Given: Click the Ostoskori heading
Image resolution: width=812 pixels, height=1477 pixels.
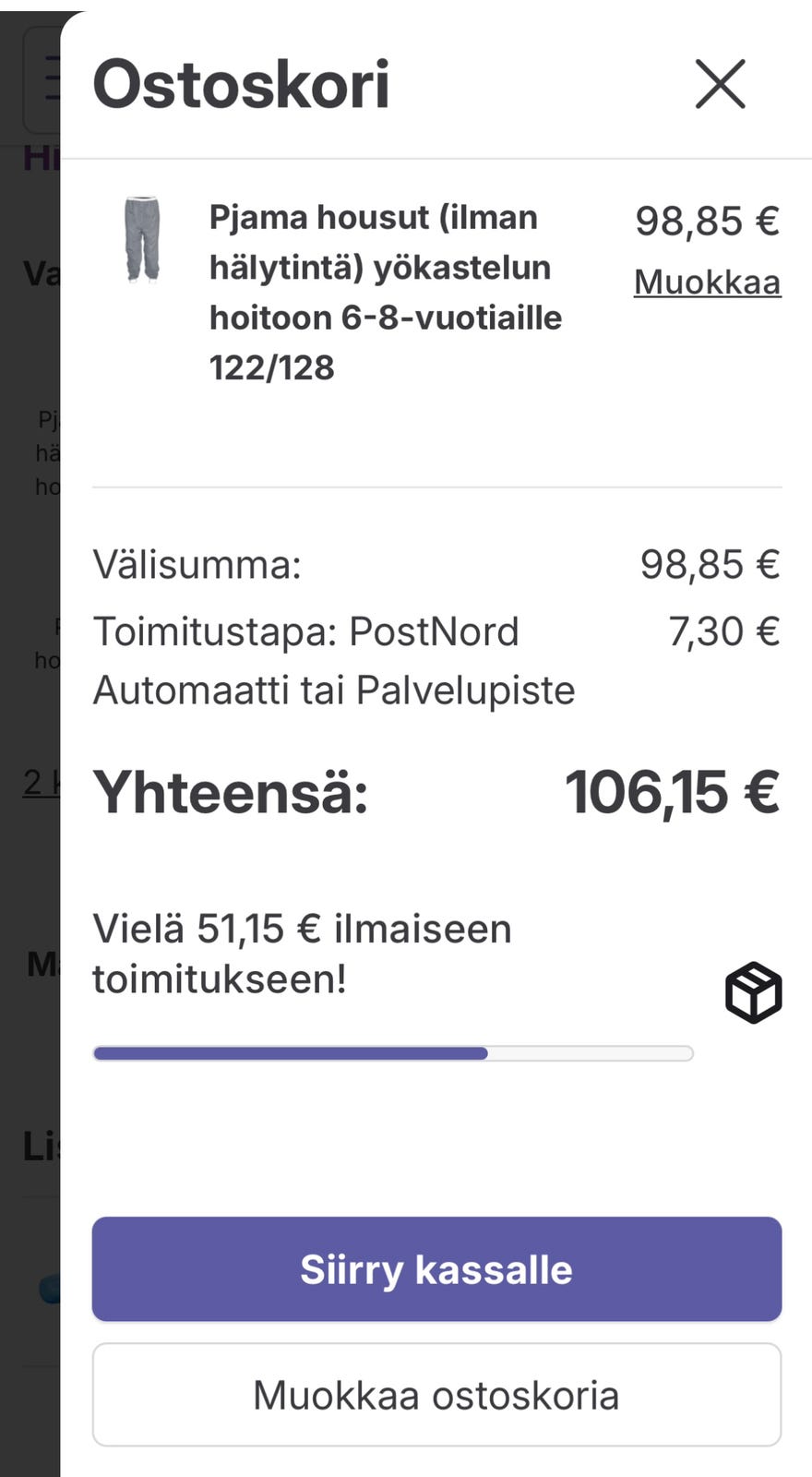Looking at the screenshot, I should 241,85.
